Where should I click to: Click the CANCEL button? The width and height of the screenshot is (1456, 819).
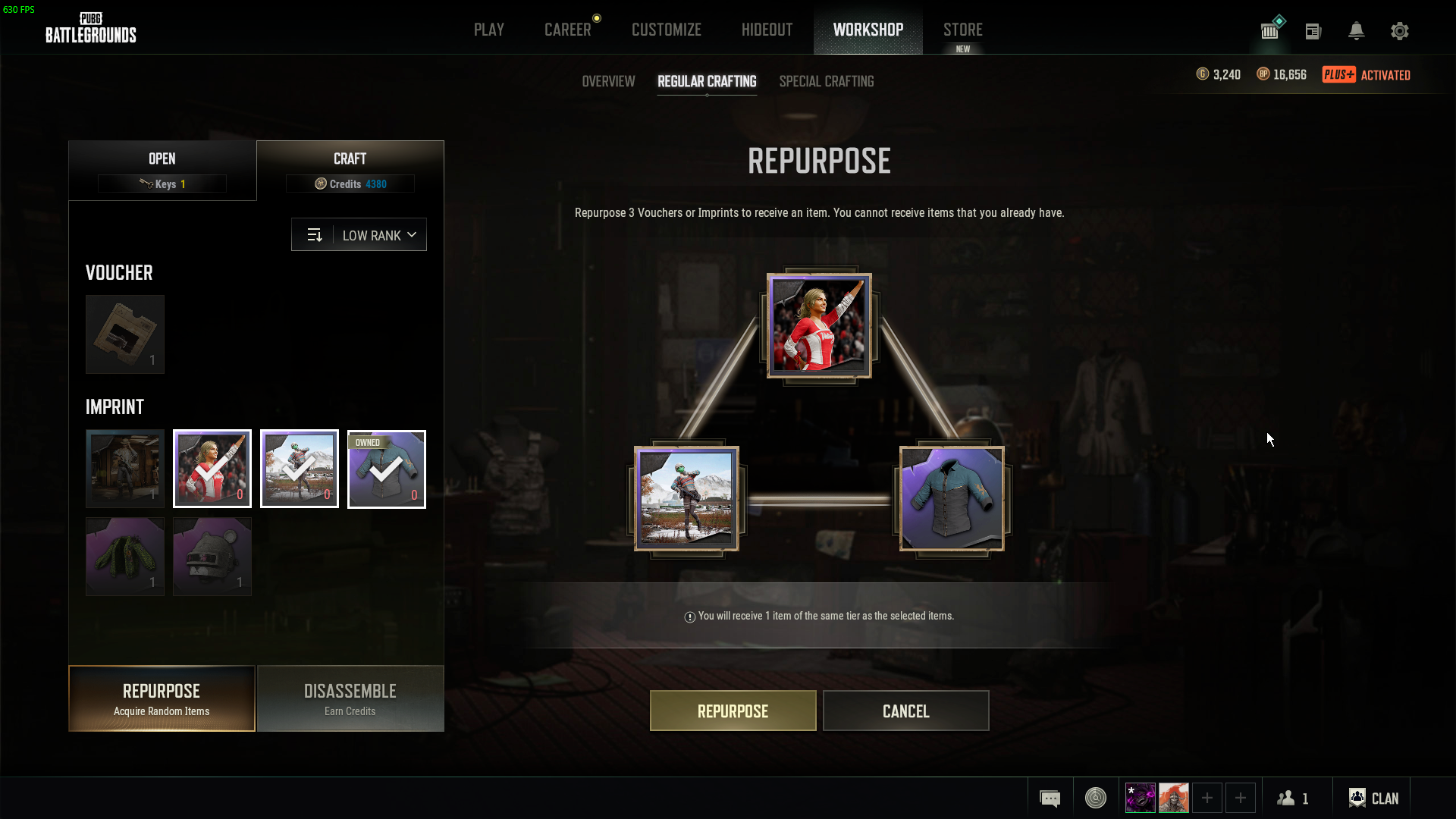pyautogui.click(x=905, y=711)
